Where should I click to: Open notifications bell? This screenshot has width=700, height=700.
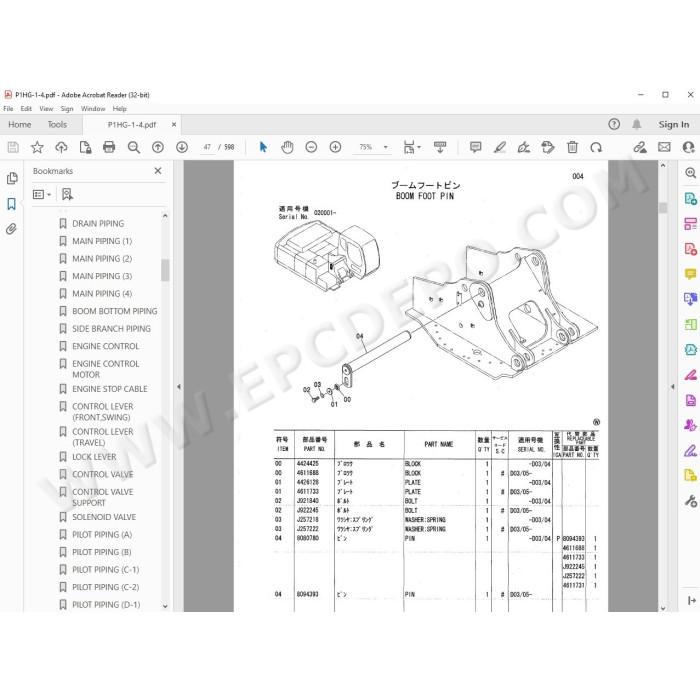637,124
